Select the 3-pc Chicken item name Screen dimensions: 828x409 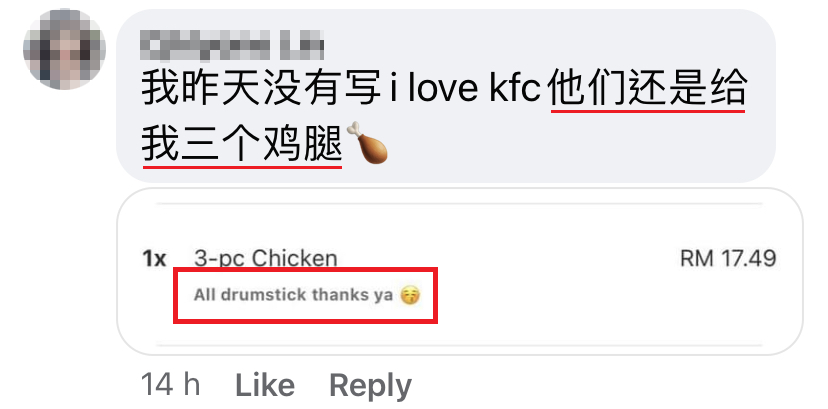(266, 259)
